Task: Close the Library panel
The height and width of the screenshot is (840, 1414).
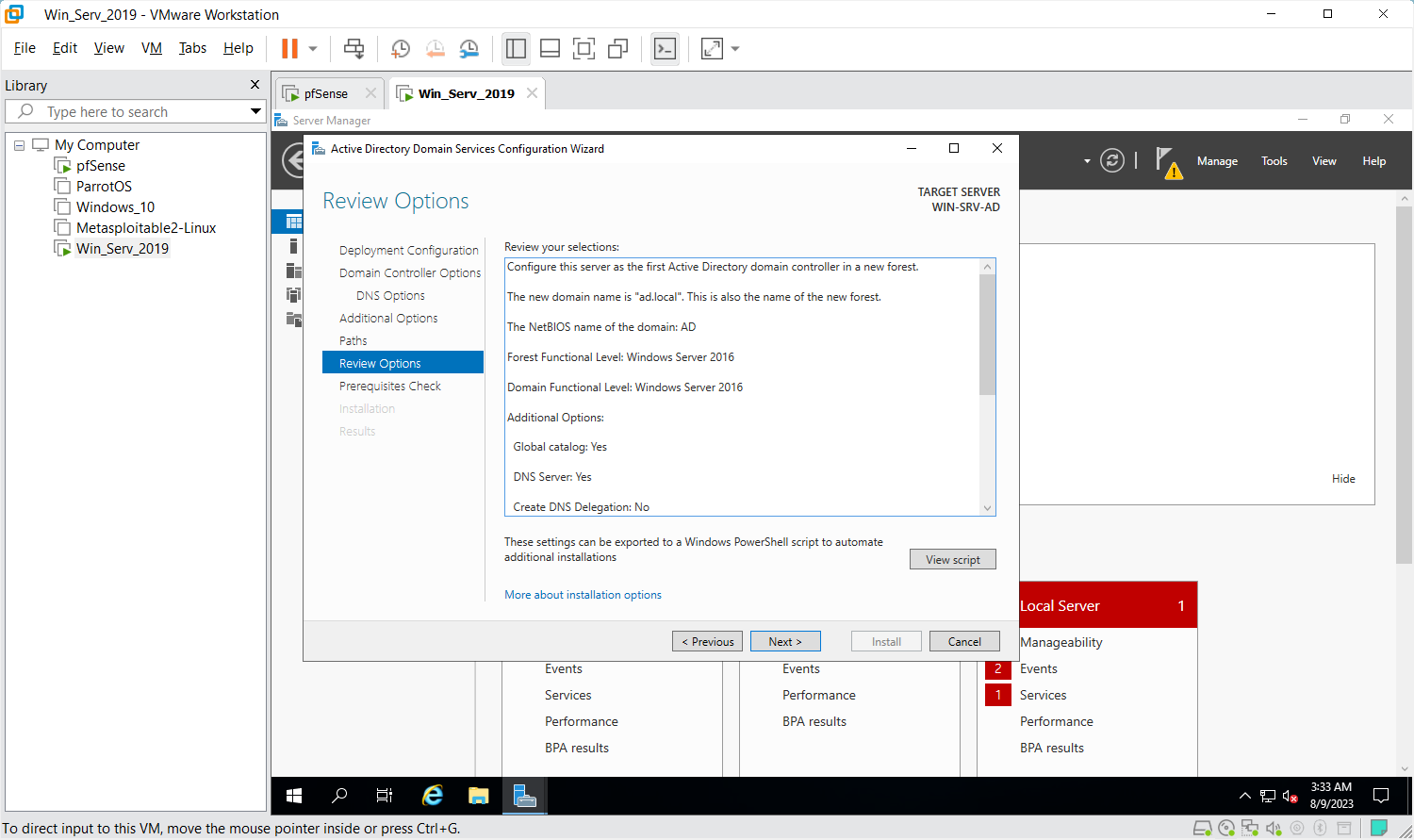Action: [255, 85]
